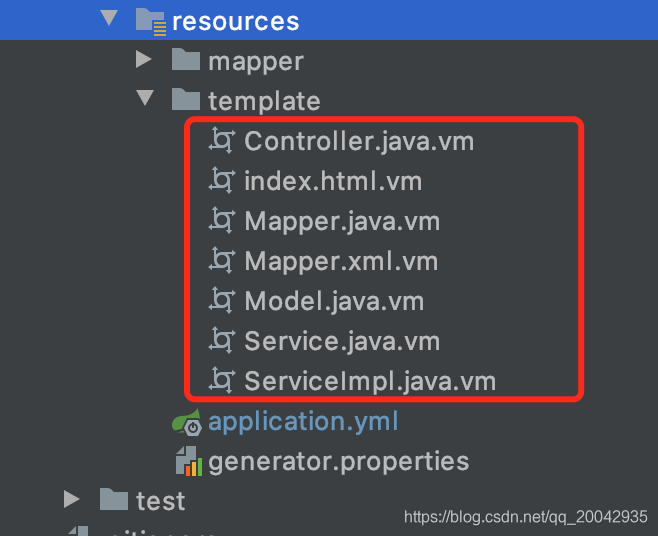The height and width of the screenshot is (536, 658).
Task: Open index.html.vm template file
Action: [333, 181]
